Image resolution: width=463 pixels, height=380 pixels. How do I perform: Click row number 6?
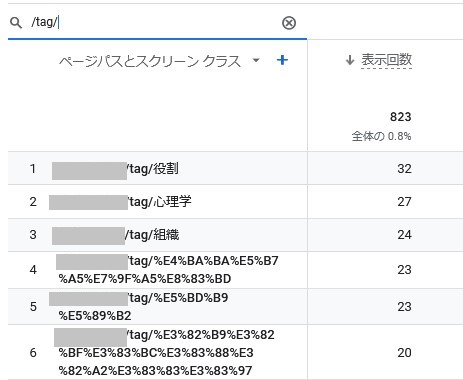(x=33, y=353)
